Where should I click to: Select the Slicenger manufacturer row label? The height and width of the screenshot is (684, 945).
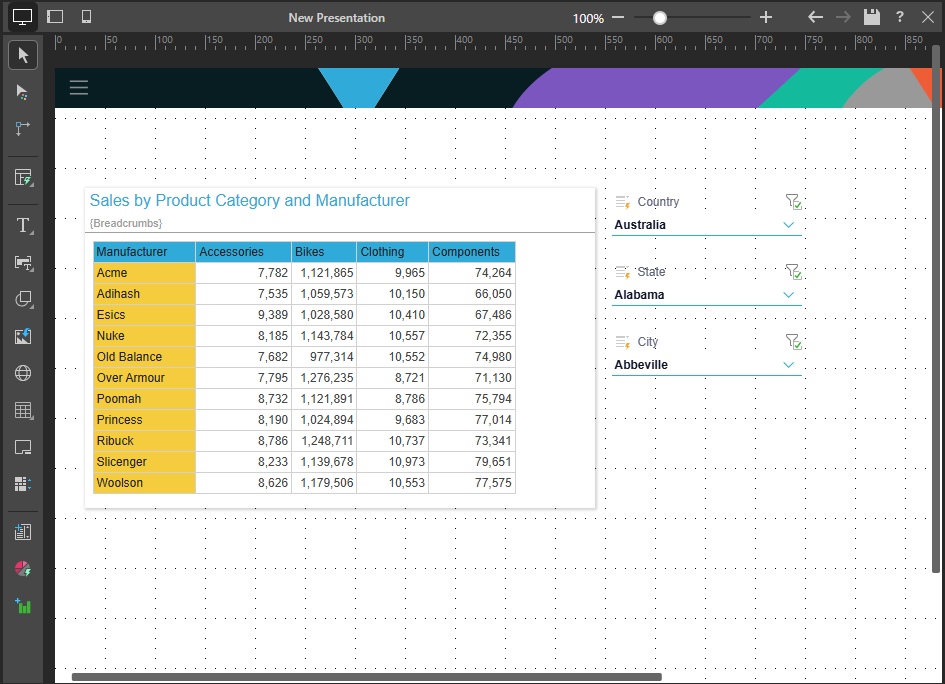pos(145,462)
